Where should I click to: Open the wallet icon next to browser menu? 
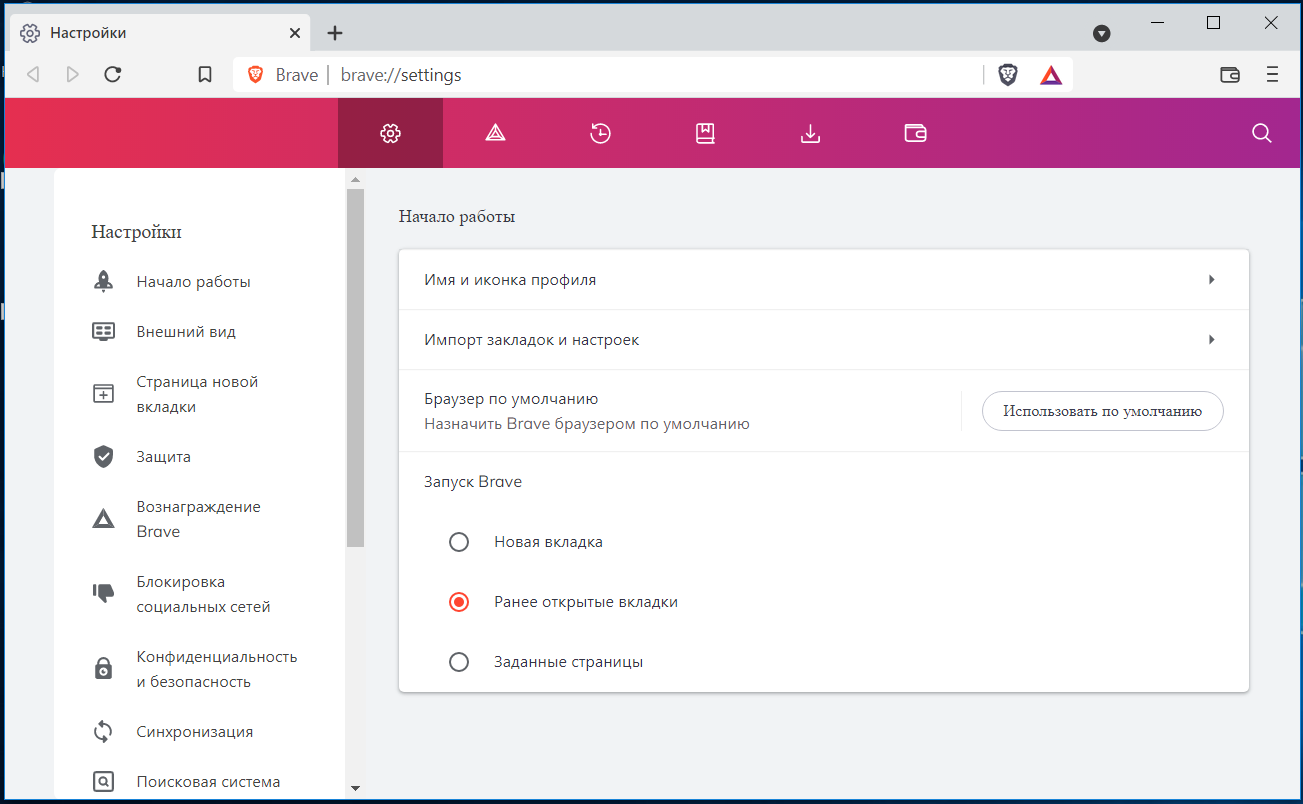pyautogui.click(x=1230, y=75)
